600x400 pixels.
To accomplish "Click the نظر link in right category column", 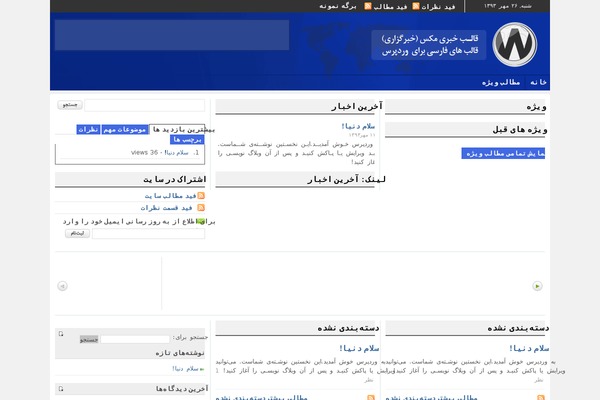I will (x=538, y=380).
